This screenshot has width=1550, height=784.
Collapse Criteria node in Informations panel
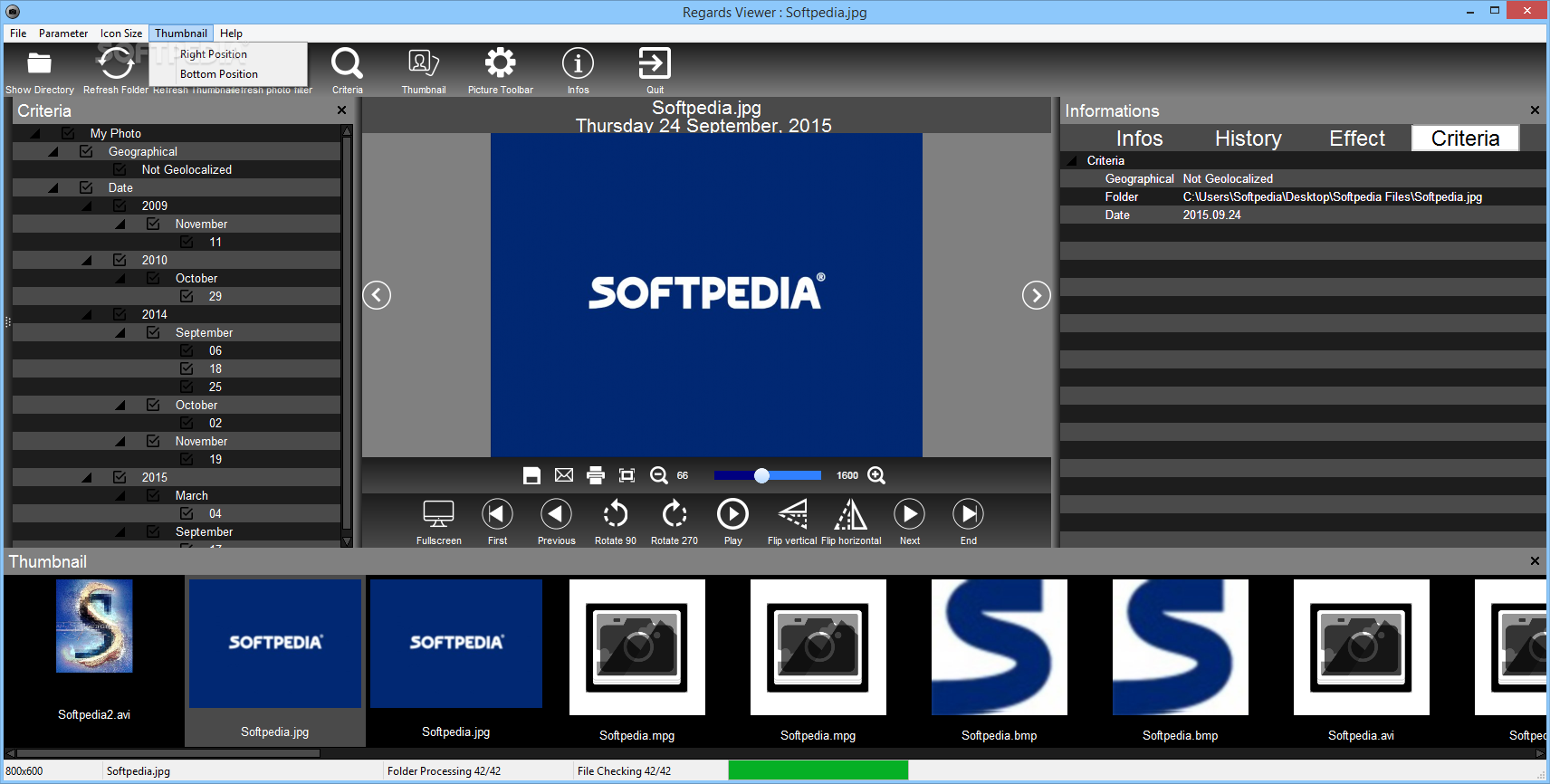pyautogui.click(x=1073, y=161)
